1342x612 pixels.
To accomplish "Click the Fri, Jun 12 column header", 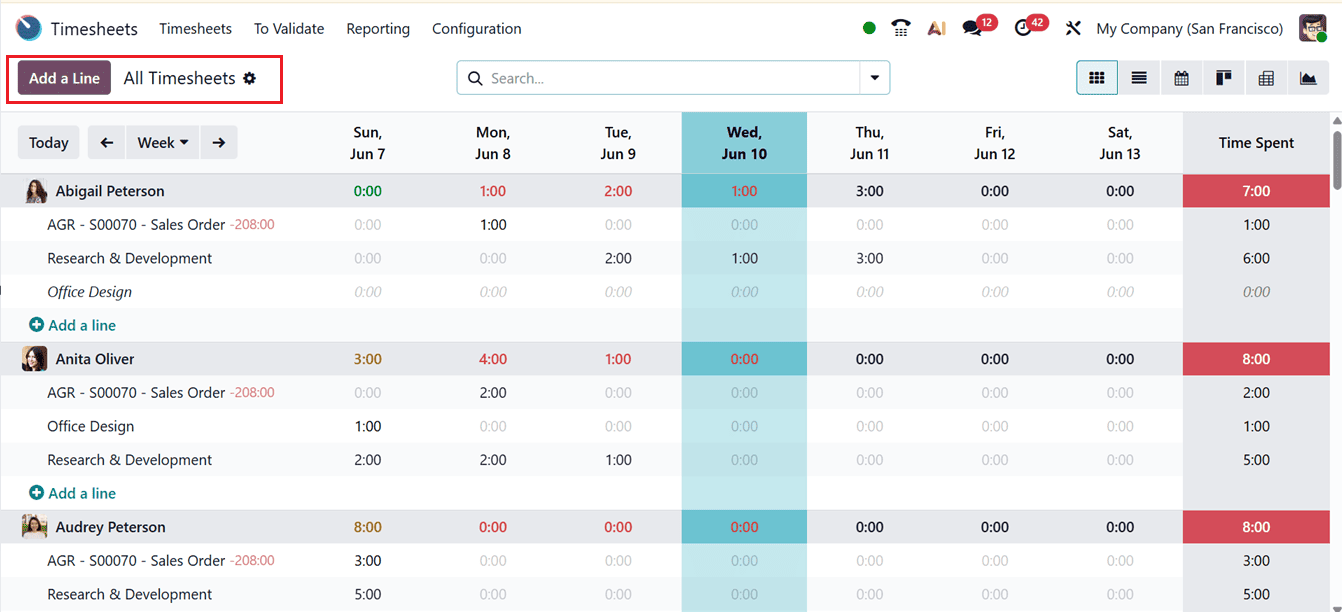I will (994, 142).
